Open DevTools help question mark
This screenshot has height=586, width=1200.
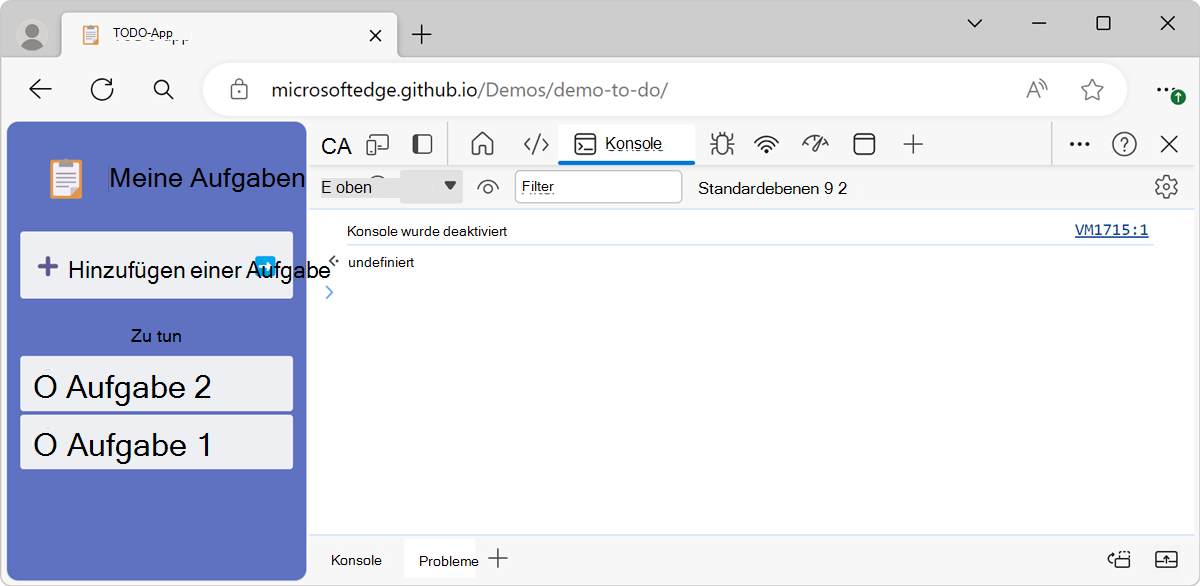1124,144
